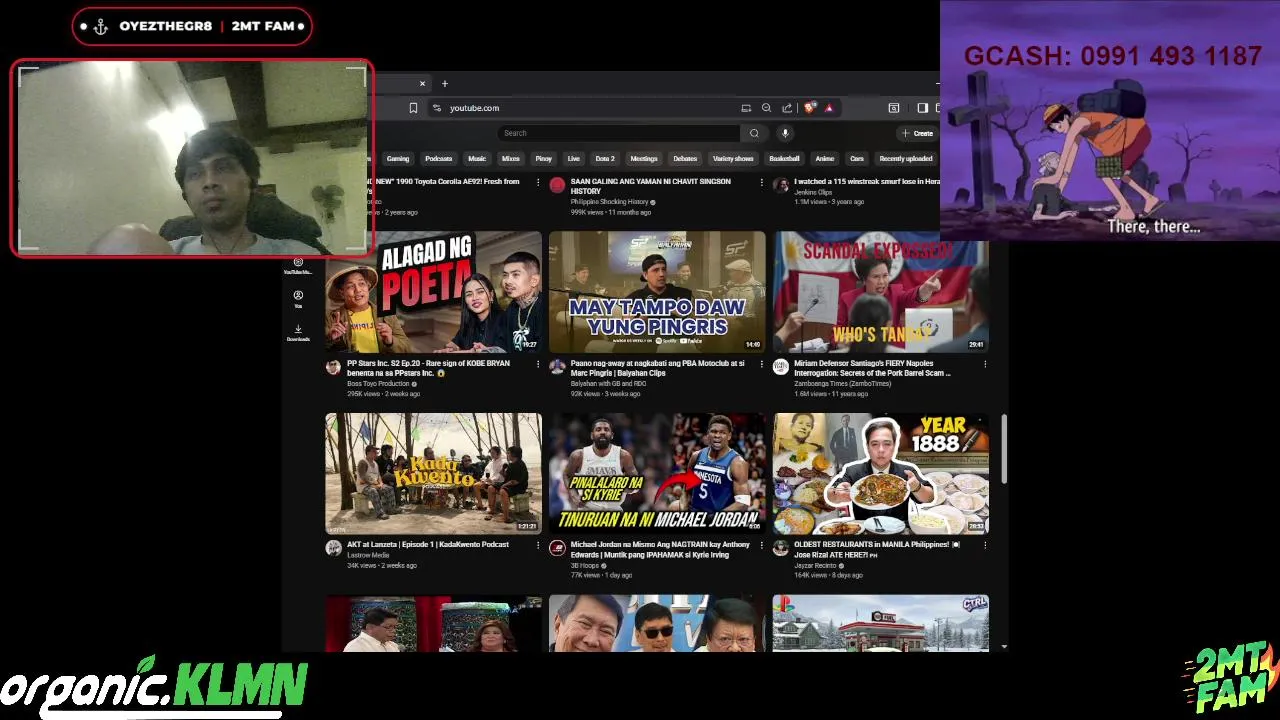The width and height of the screenshot is (1280, 720).
Task: Select the Gaming filter chip
Action: [x=398, y=159]
